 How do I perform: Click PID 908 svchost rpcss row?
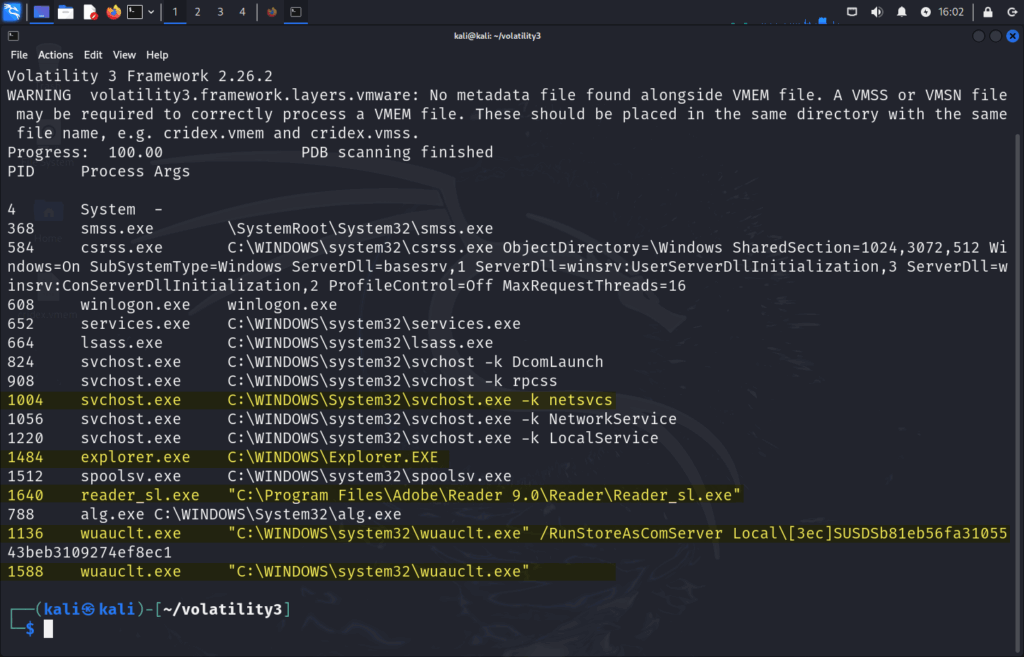pos(282,380)
